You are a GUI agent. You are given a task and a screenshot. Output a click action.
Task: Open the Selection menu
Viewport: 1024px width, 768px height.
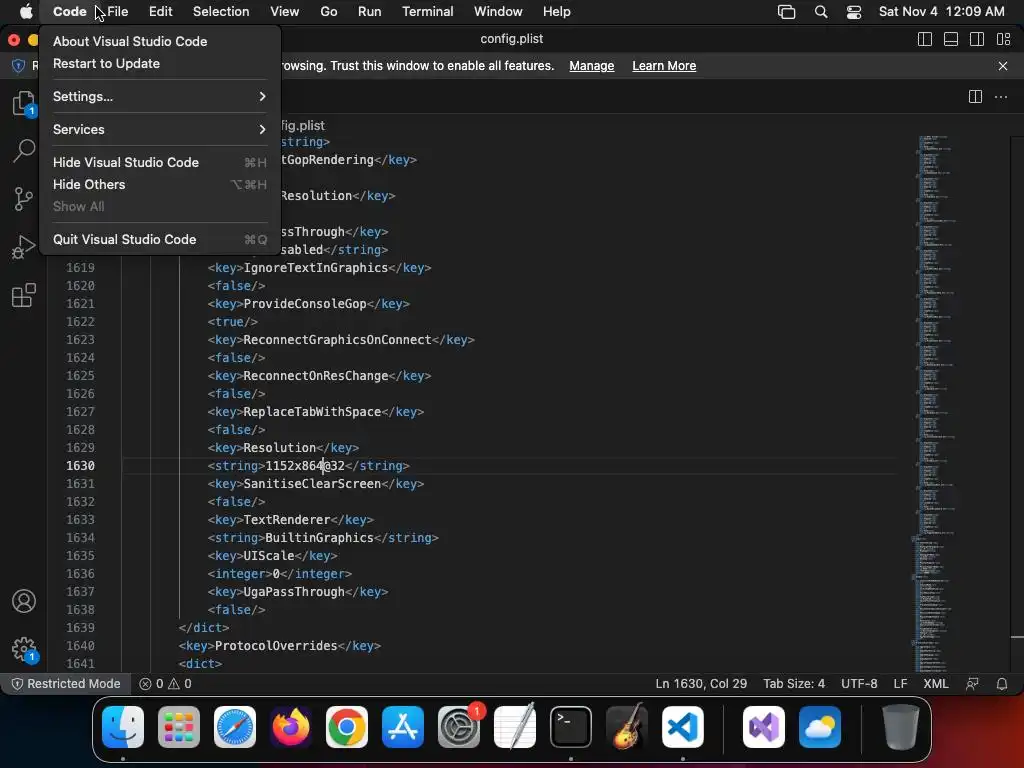pyautogui.click(x=221, y=12)
